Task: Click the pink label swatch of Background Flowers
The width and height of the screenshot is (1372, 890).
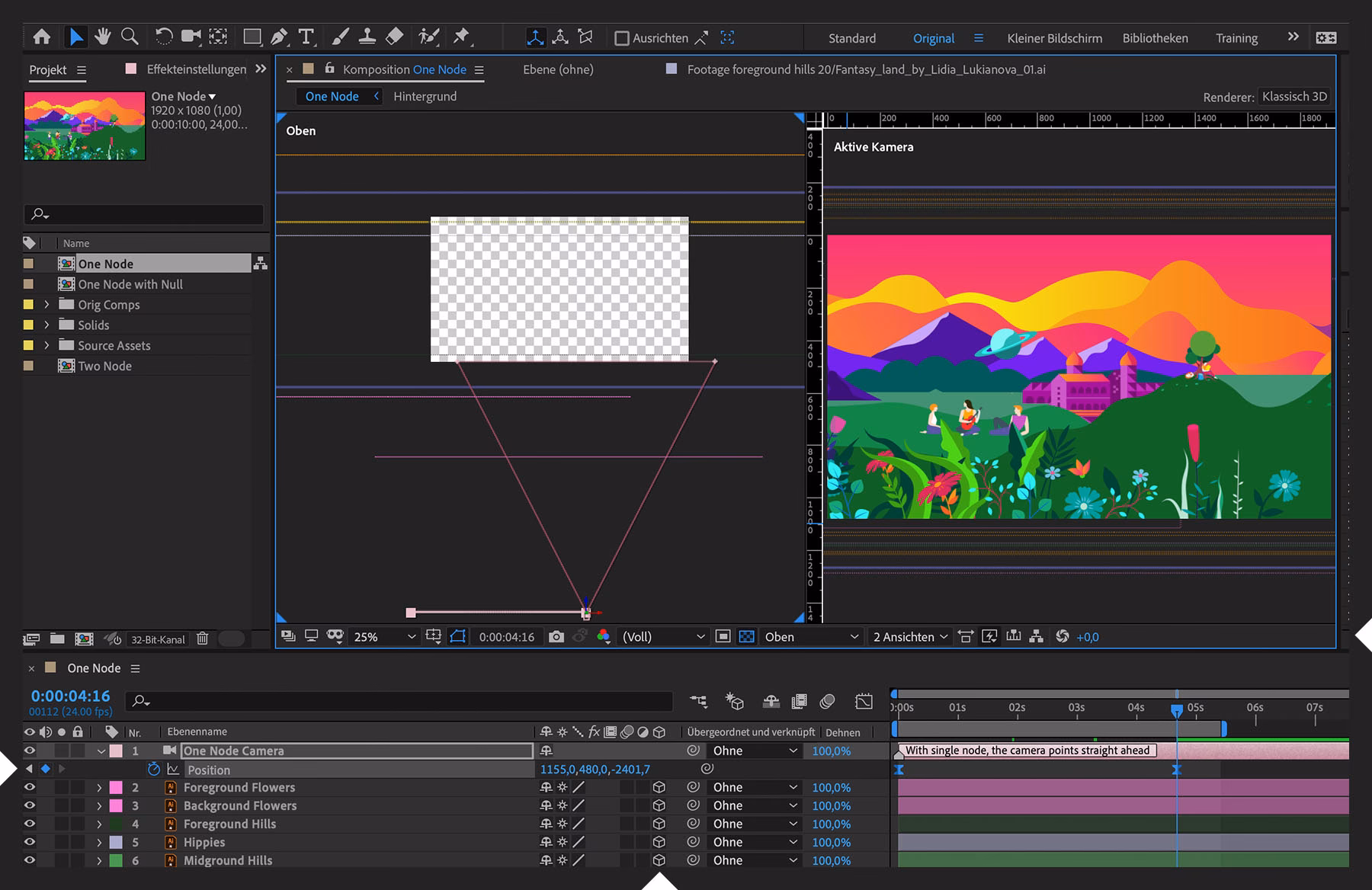Action: click(x=115, y=805)
